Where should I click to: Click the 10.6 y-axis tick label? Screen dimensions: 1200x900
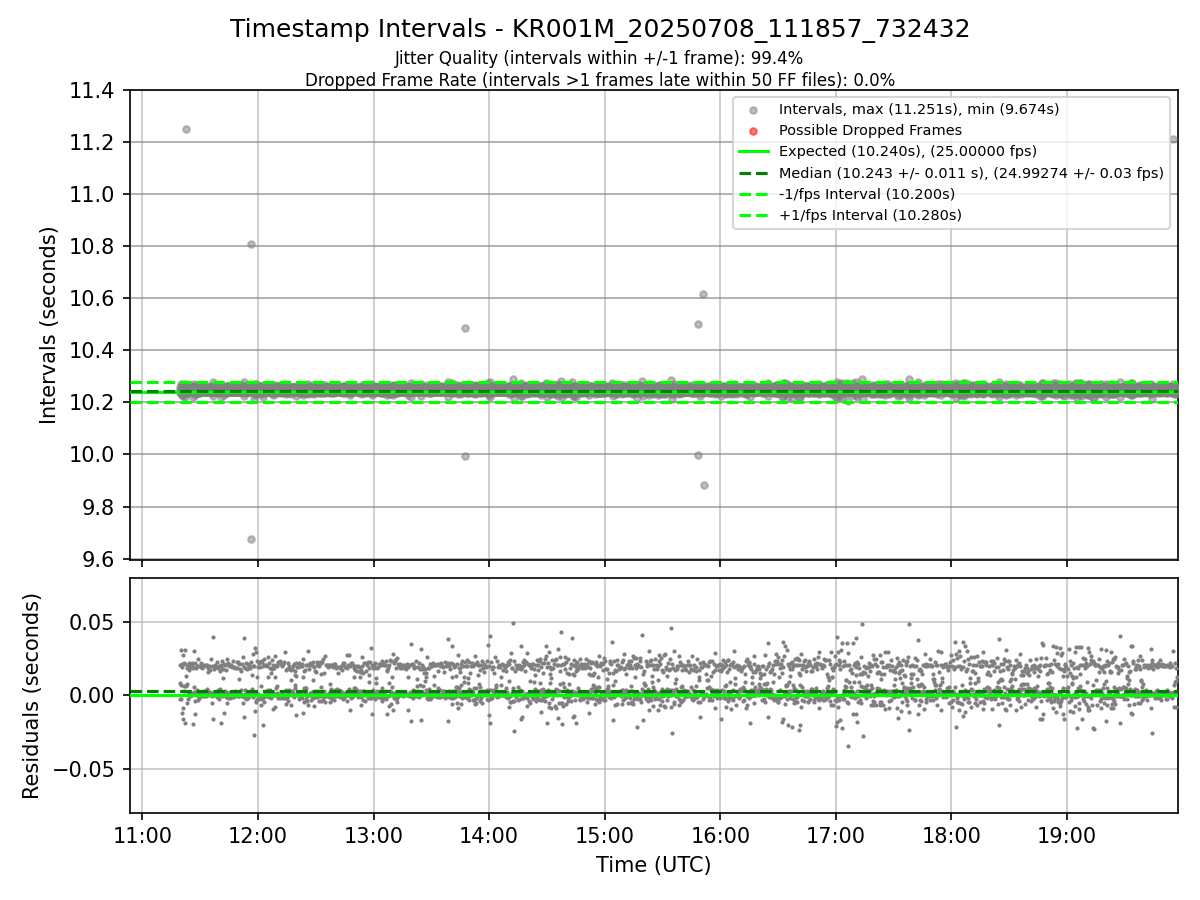[94, 298]
